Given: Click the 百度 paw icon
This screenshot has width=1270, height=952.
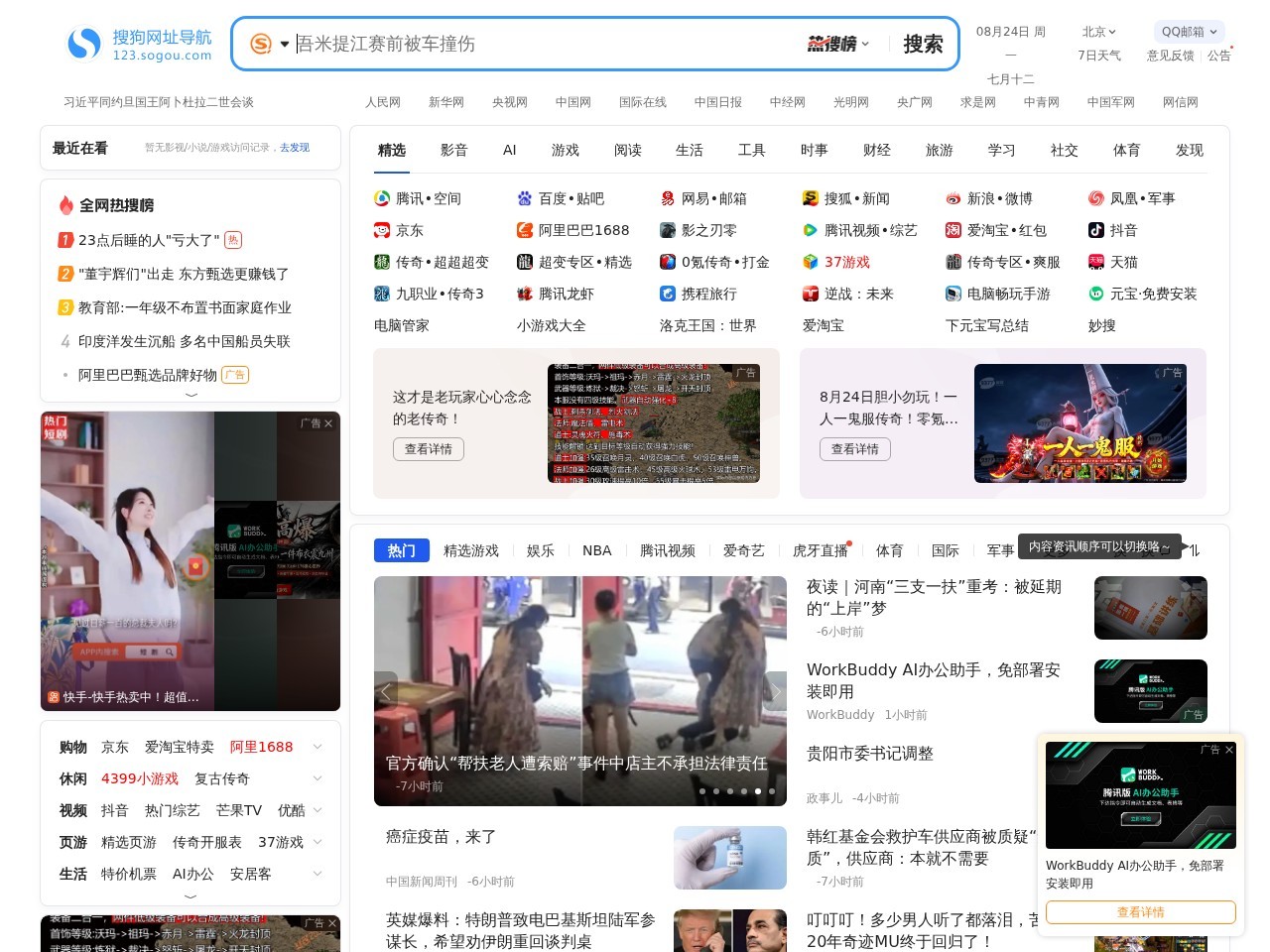Looking at the screenshot, I should [525, 198].
